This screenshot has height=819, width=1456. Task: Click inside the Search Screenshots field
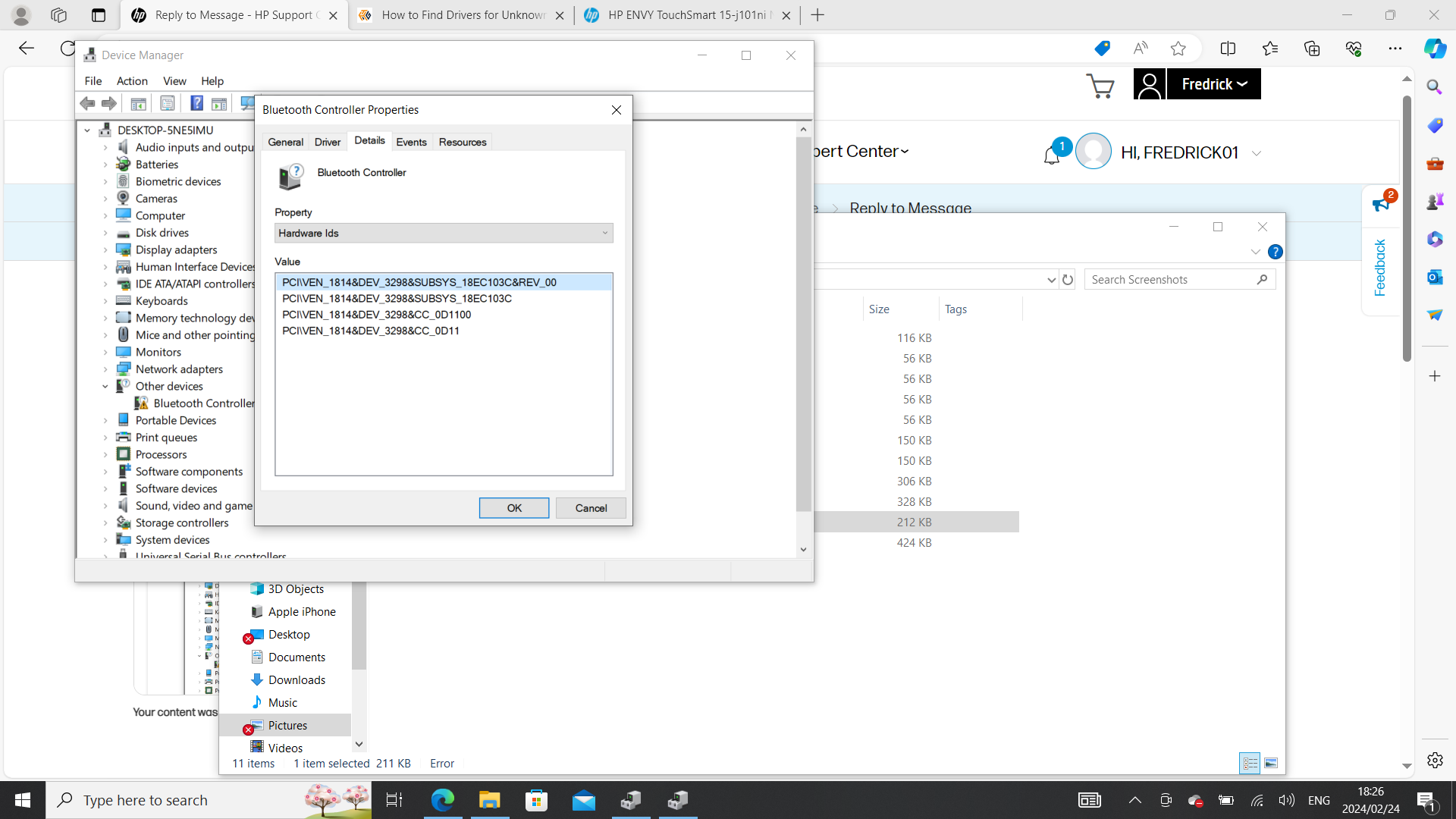[x=1168, y=279]
